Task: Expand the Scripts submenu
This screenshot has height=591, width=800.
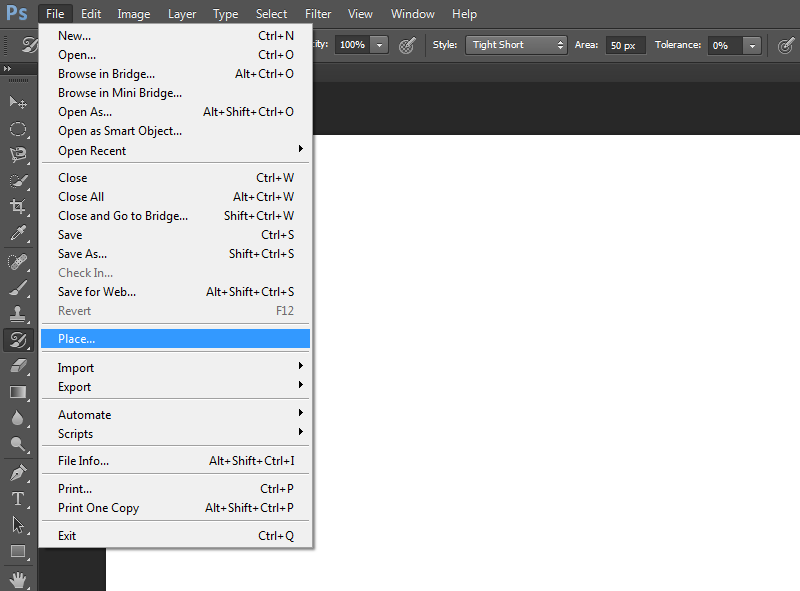Action: (176, 433)
